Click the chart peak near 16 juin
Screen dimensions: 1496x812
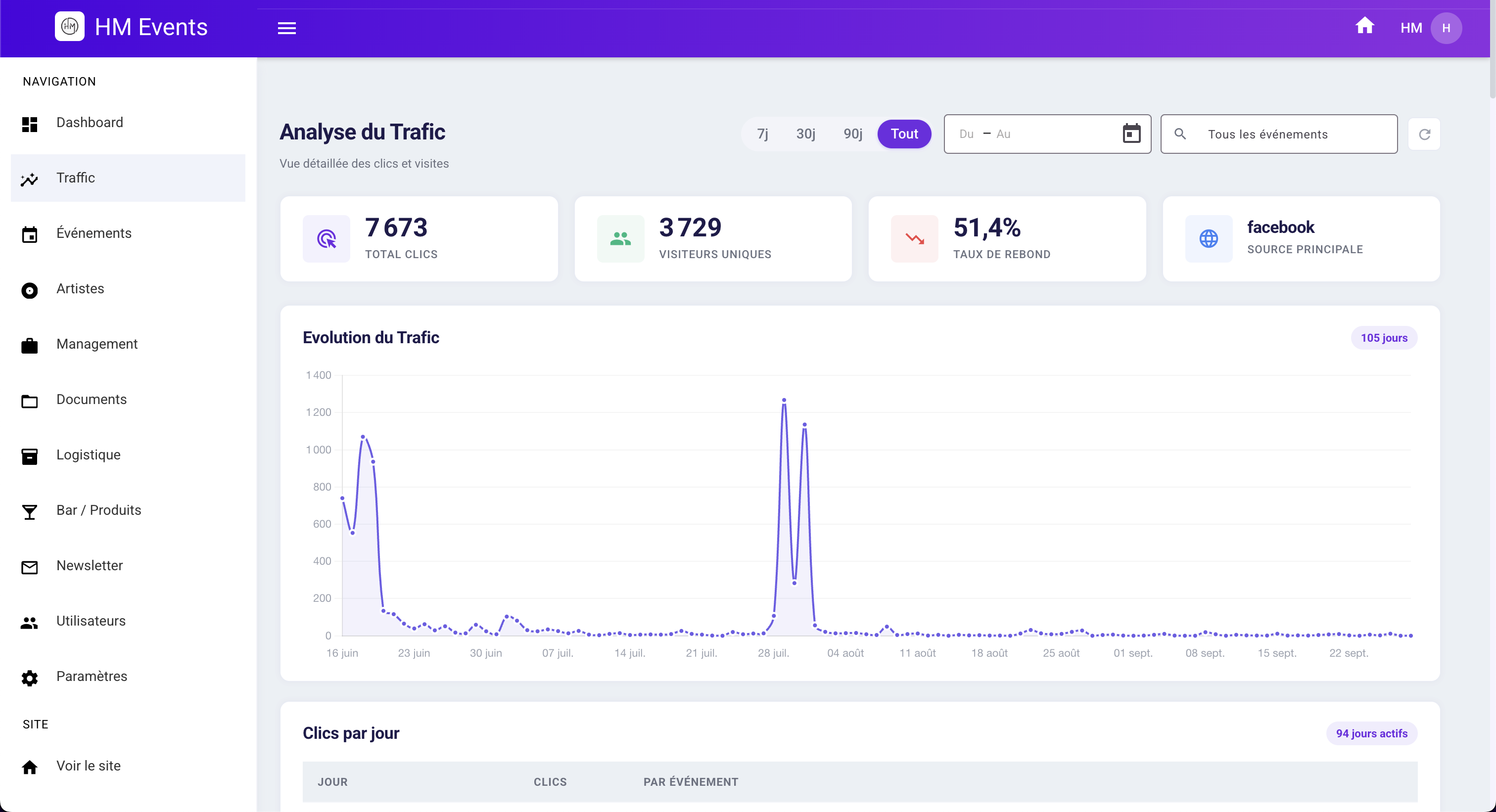tap(363, 437)
